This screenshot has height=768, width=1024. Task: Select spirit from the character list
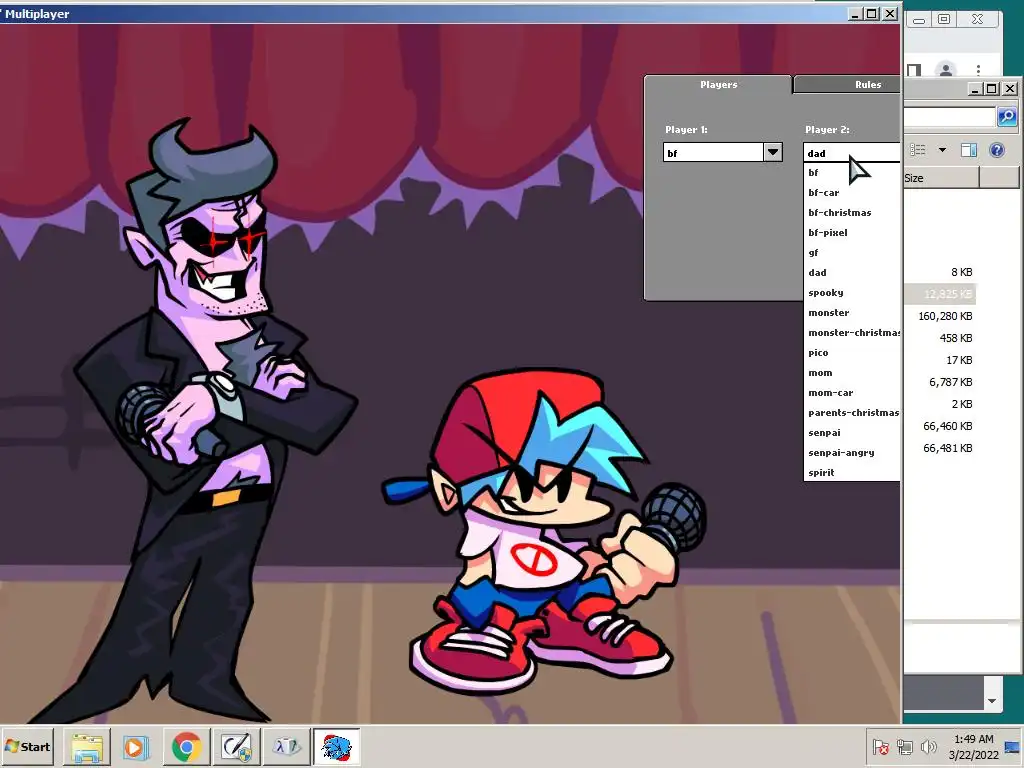point(852,473)
